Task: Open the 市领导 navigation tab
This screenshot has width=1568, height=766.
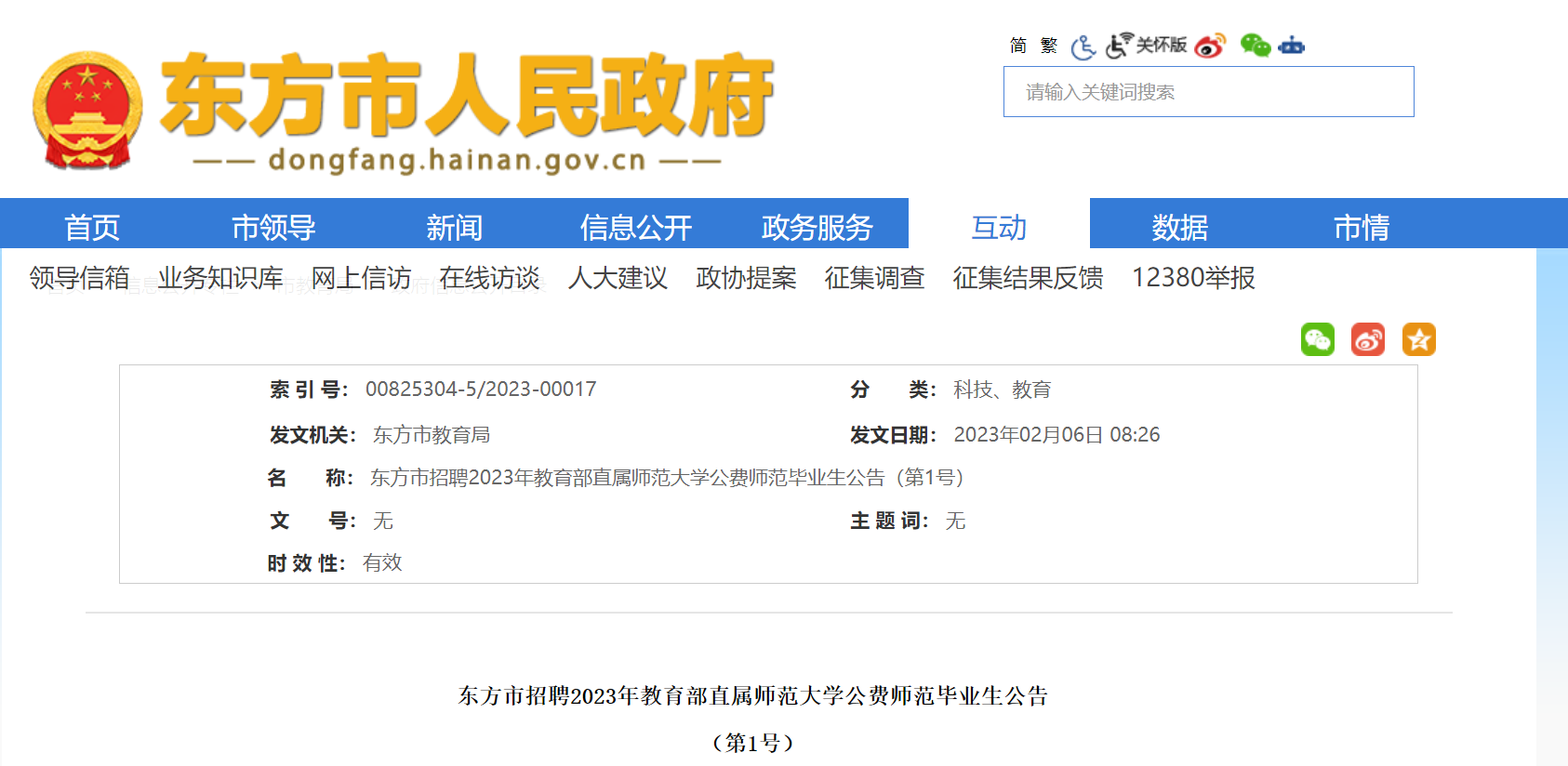Action: click(x=273, y=227)
